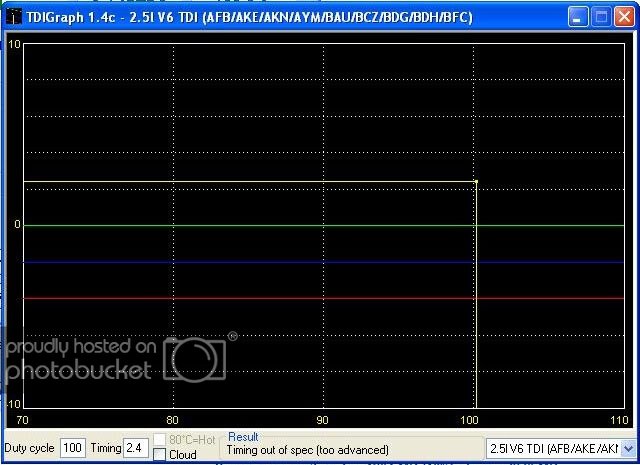The width and height of the screenshot is (640, 465).
Task: Click the 'proudly hosted on photobucket' text
Action: coord(80,358)
